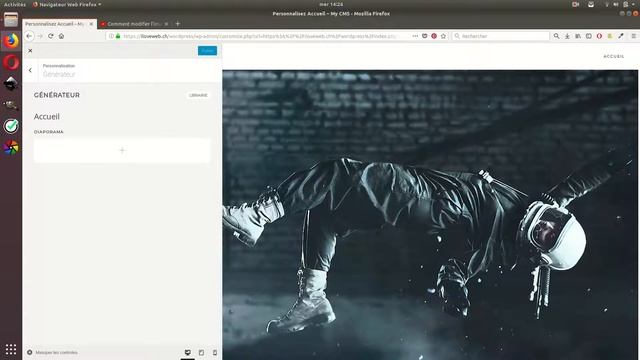Open the clock showing mer 14:24
This screenshot has width=640, height=360.
click(x=331, y=4)
